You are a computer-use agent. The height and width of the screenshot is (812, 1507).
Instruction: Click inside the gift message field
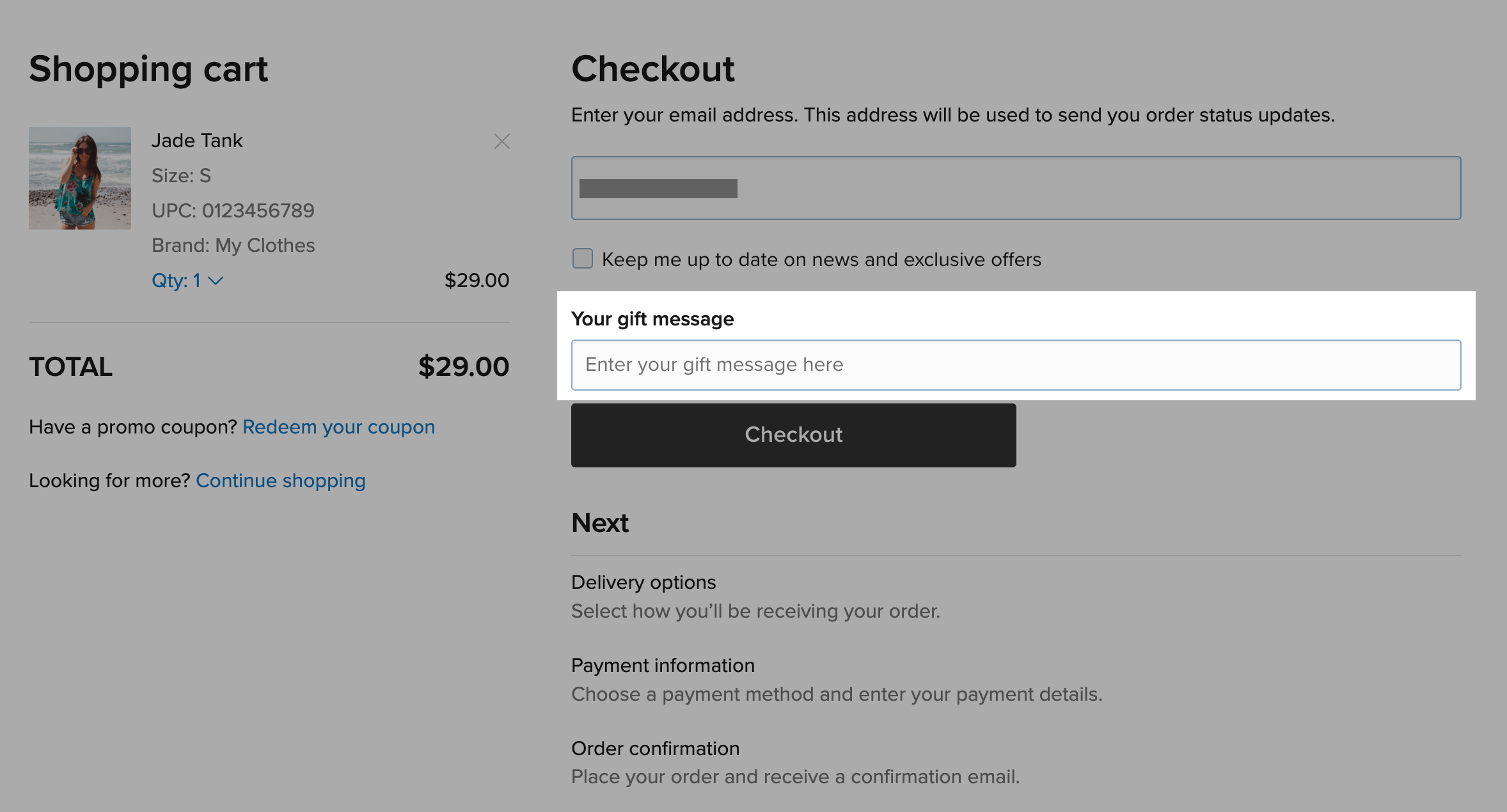click(1015, 364)
